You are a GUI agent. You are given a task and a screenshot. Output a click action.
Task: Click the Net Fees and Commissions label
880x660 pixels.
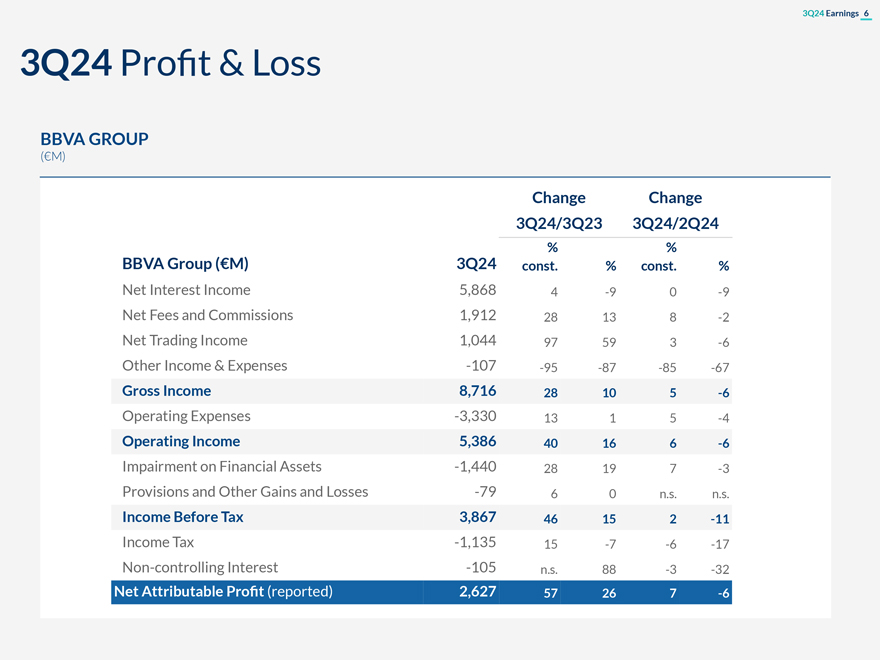click(207, 315)
